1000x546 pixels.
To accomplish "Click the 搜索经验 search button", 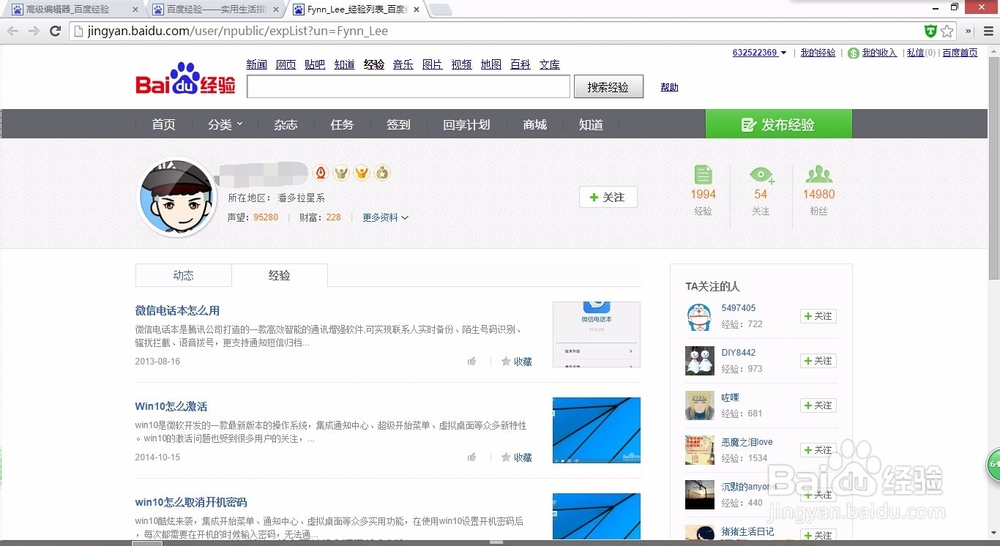I will click(608, 87).
